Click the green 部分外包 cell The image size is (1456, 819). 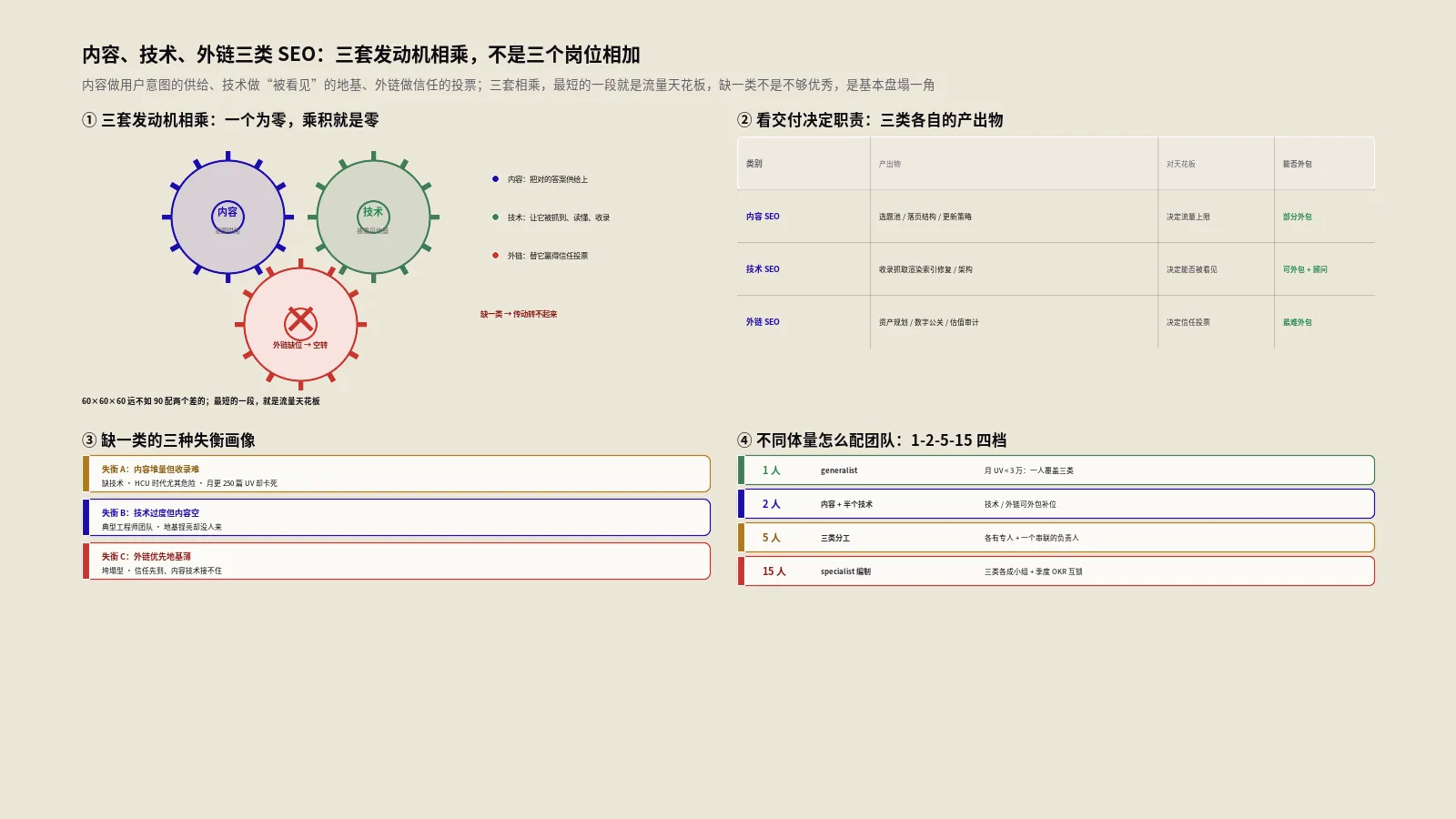pos(1298,217)
